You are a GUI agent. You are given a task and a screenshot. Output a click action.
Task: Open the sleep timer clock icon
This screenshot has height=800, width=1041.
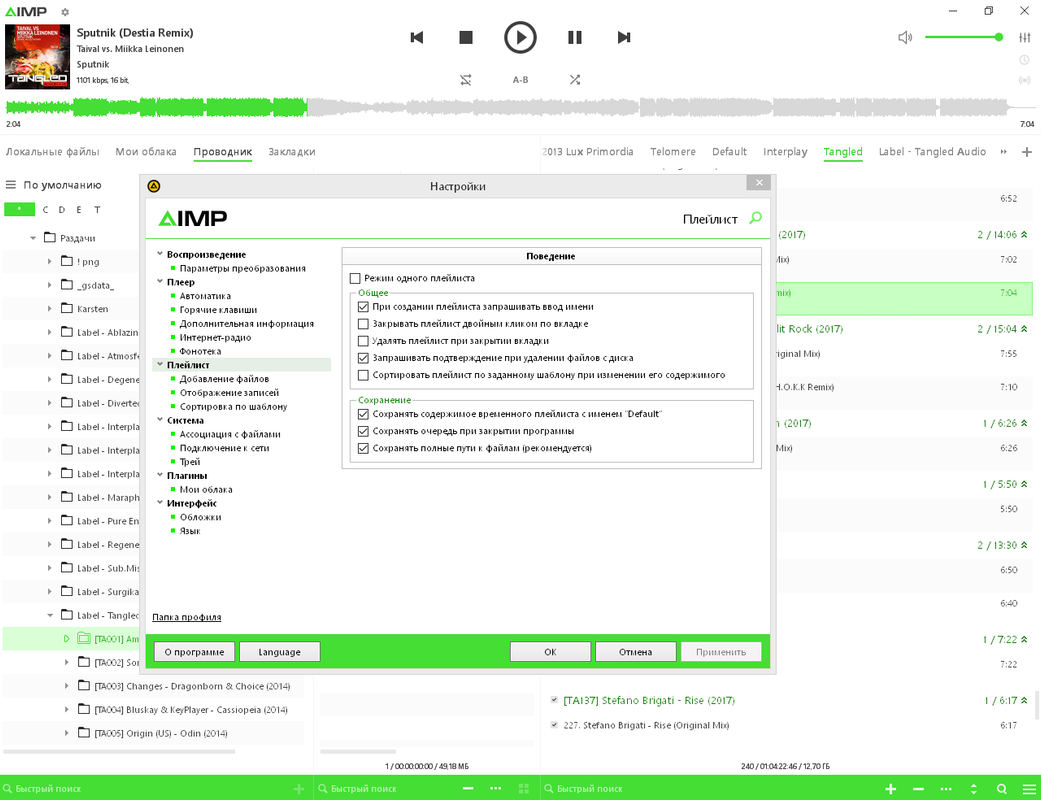coord(1024,60)
